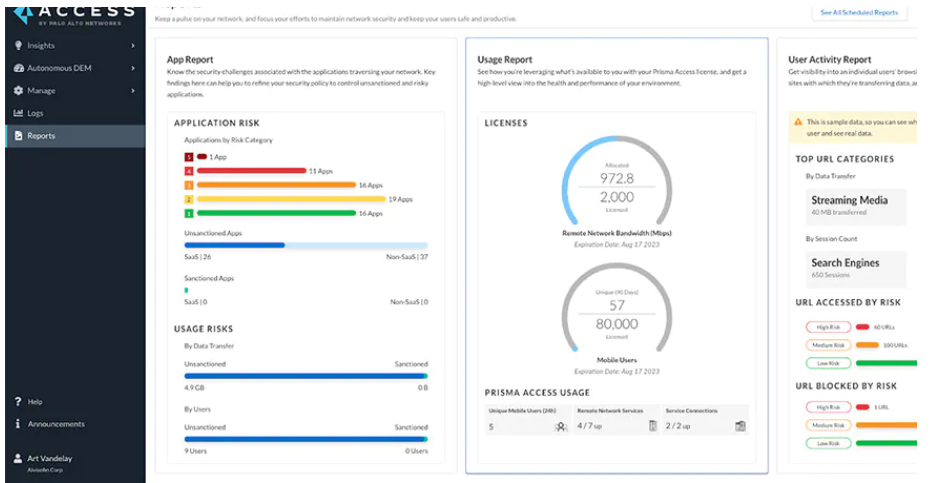
Task: Expand the Manage menu chevron
Action: 133,91
